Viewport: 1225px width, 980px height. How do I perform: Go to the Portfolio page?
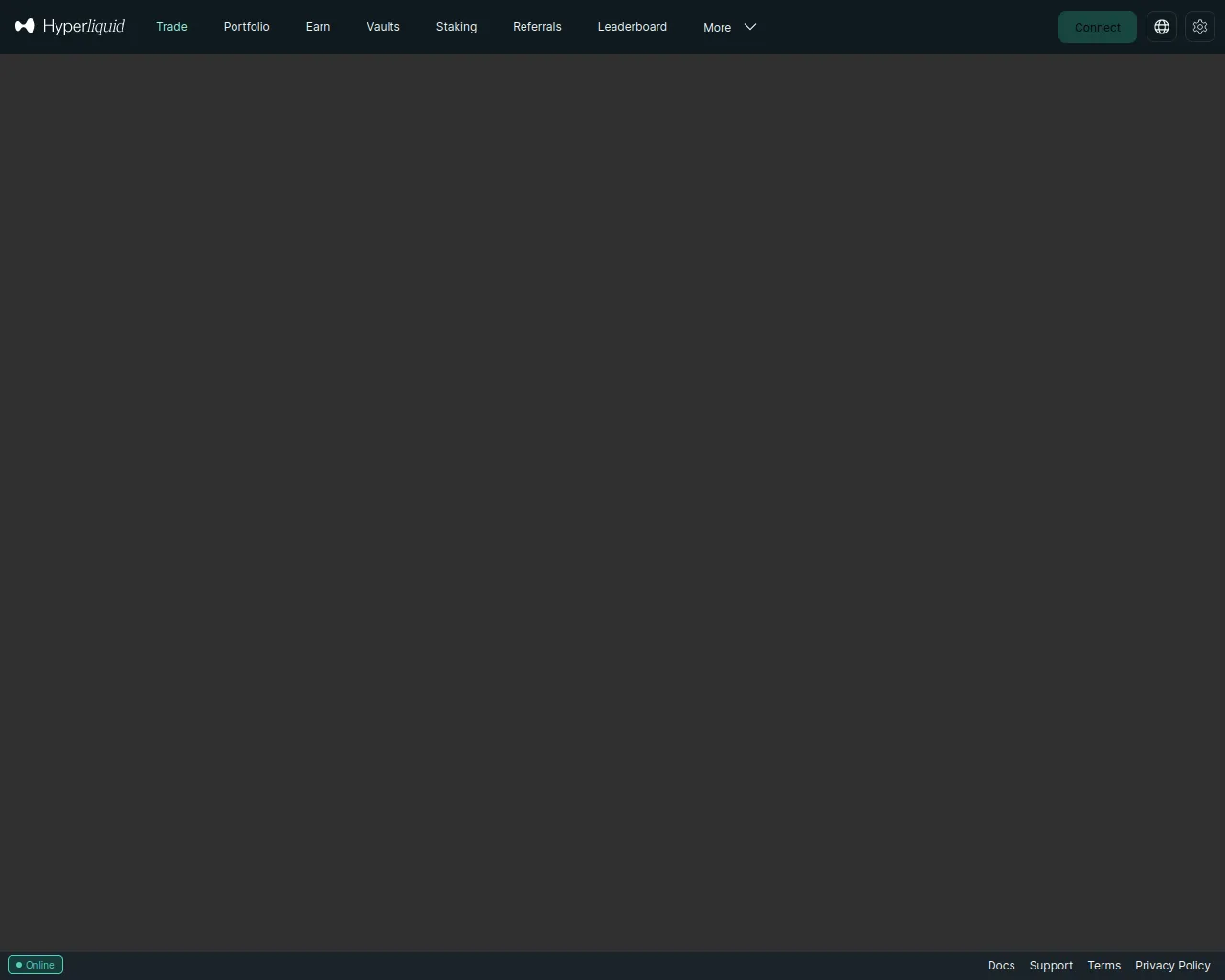pos(246,27)
